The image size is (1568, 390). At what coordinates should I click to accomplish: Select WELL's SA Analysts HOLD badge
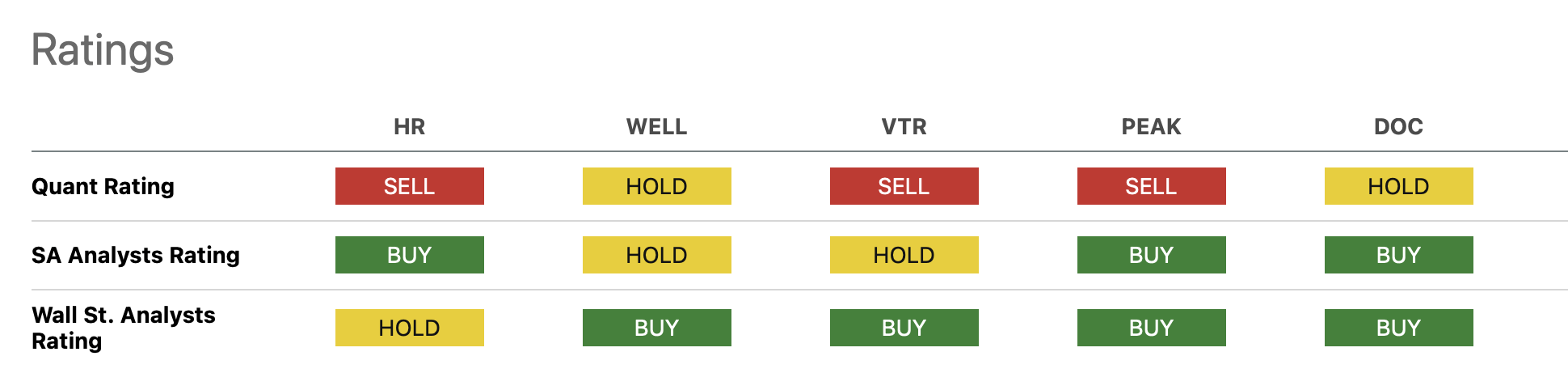point(656,255)
